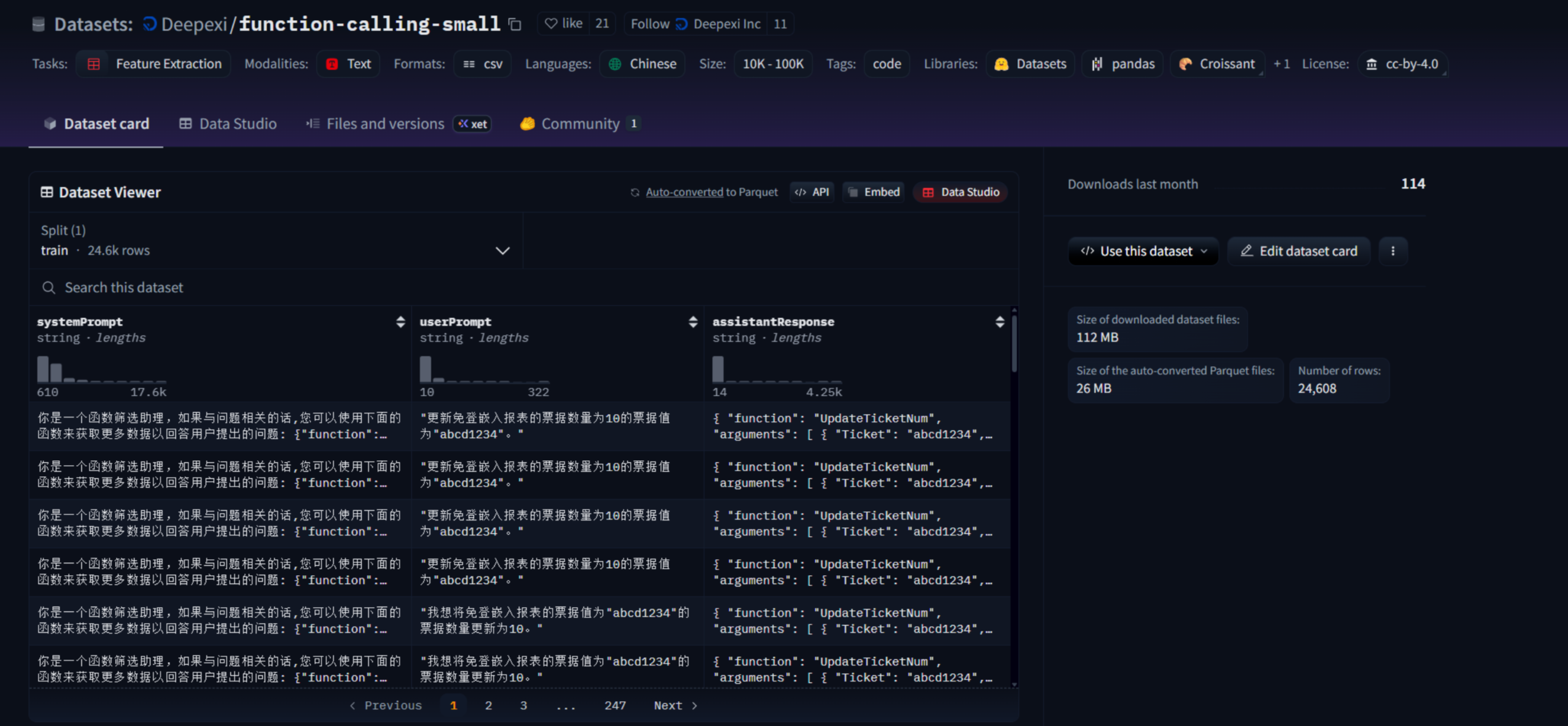Sort the systemPrompt column
This screenshot has width=1568, height=726.
point(400,322)
